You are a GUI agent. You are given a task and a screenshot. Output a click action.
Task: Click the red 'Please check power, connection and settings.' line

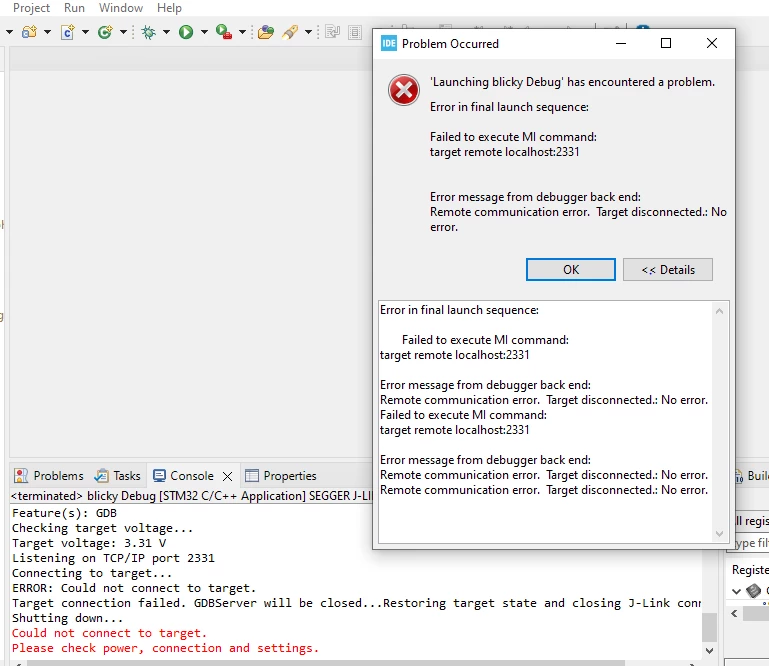pyautogui.click(x=165, y=648)
